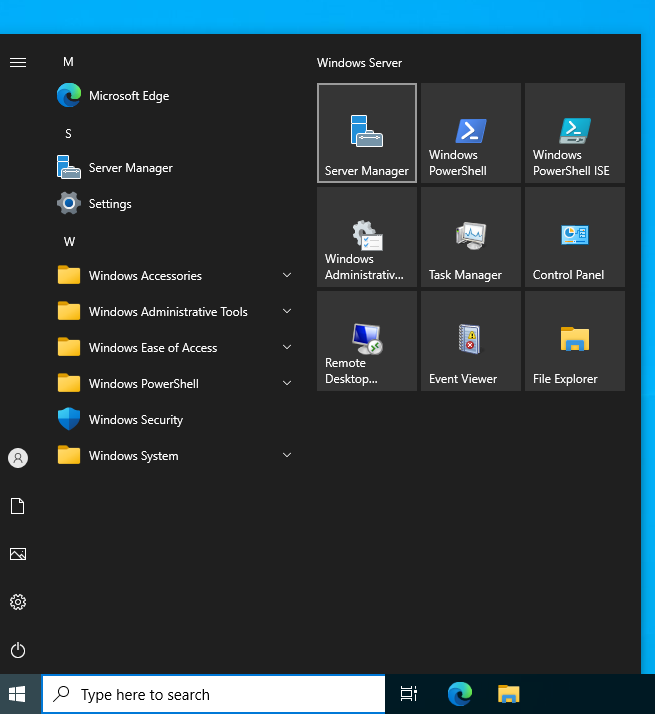Screen dimensions: 655x714
Task: Open the Control Panel tile
Action: 575,237
